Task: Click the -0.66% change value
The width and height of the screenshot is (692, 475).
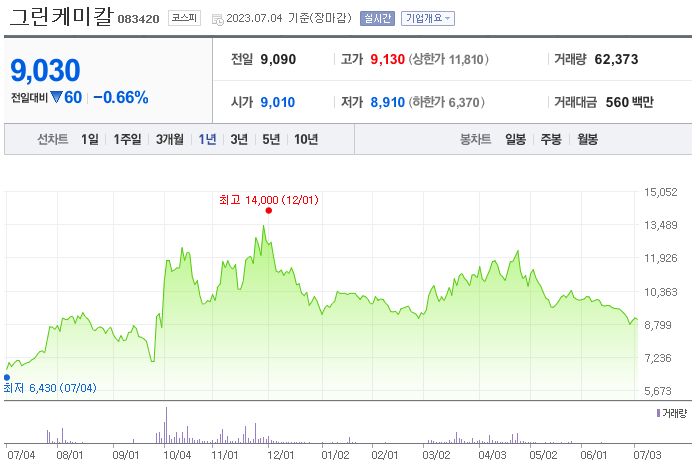Action: [x=120, y=98]
